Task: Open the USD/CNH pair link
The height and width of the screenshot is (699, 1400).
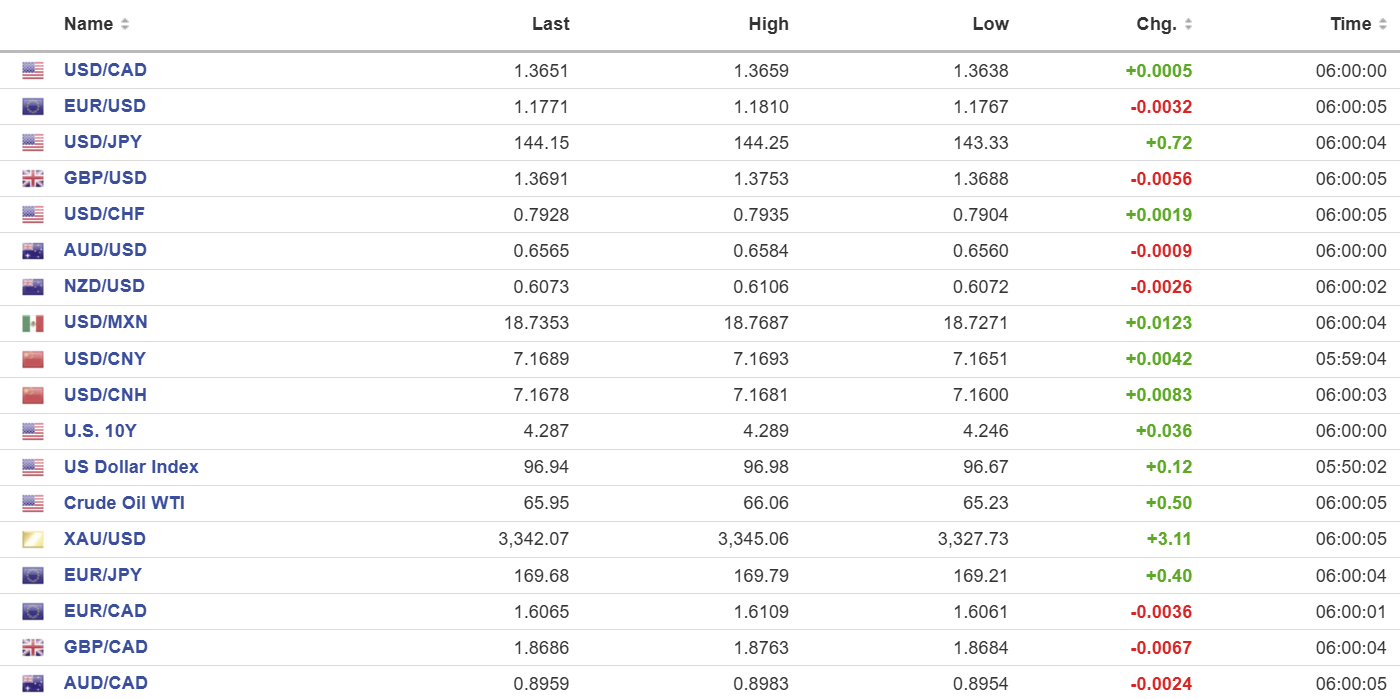Action: (x=105, y=395)
